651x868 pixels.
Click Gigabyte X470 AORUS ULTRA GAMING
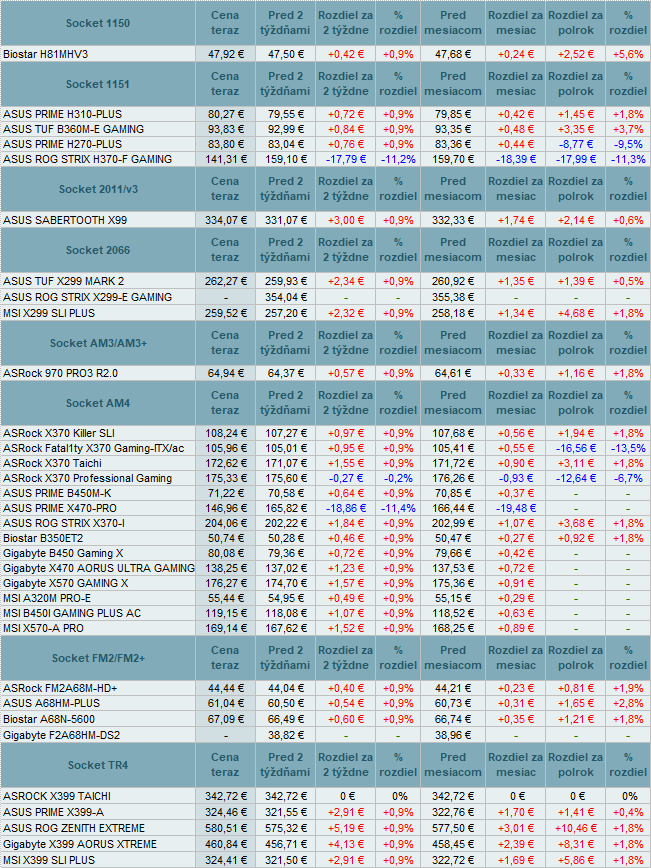[99, 568]
